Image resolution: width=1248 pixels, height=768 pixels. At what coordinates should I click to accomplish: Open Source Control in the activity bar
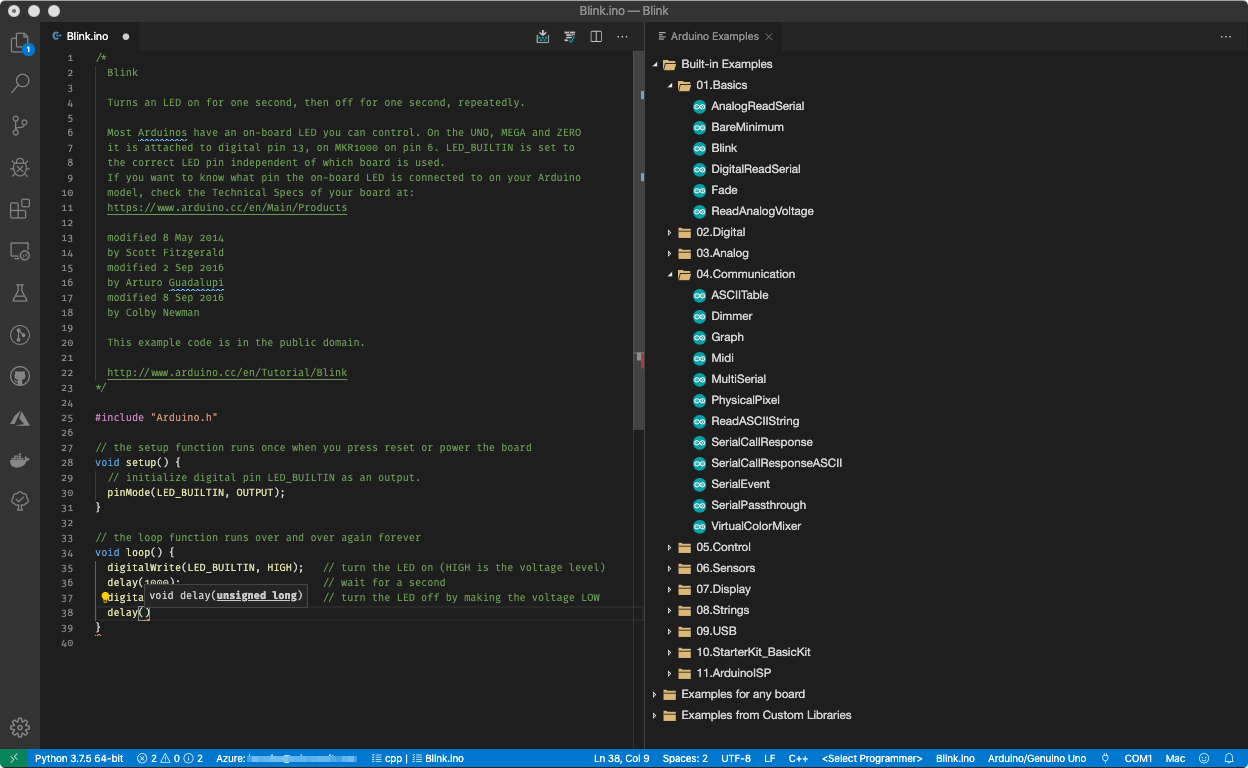click(x=20, y=128)
